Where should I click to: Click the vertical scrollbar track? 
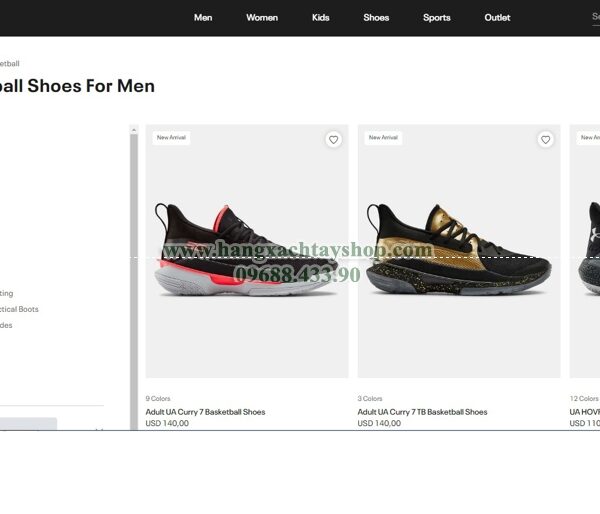tap(134, 282)
